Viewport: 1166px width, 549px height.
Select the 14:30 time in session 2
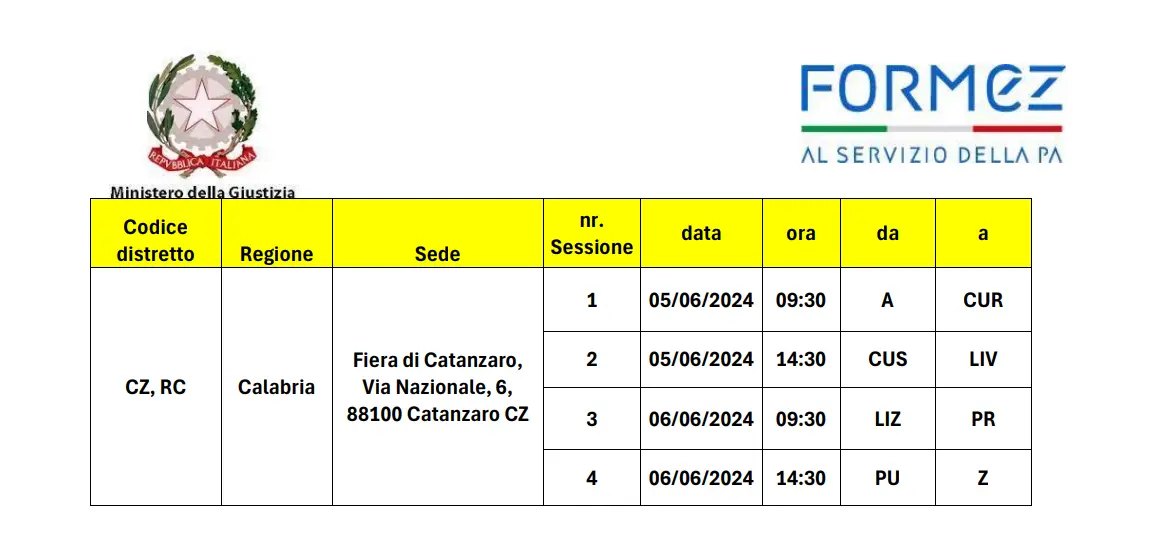[801, 359]
